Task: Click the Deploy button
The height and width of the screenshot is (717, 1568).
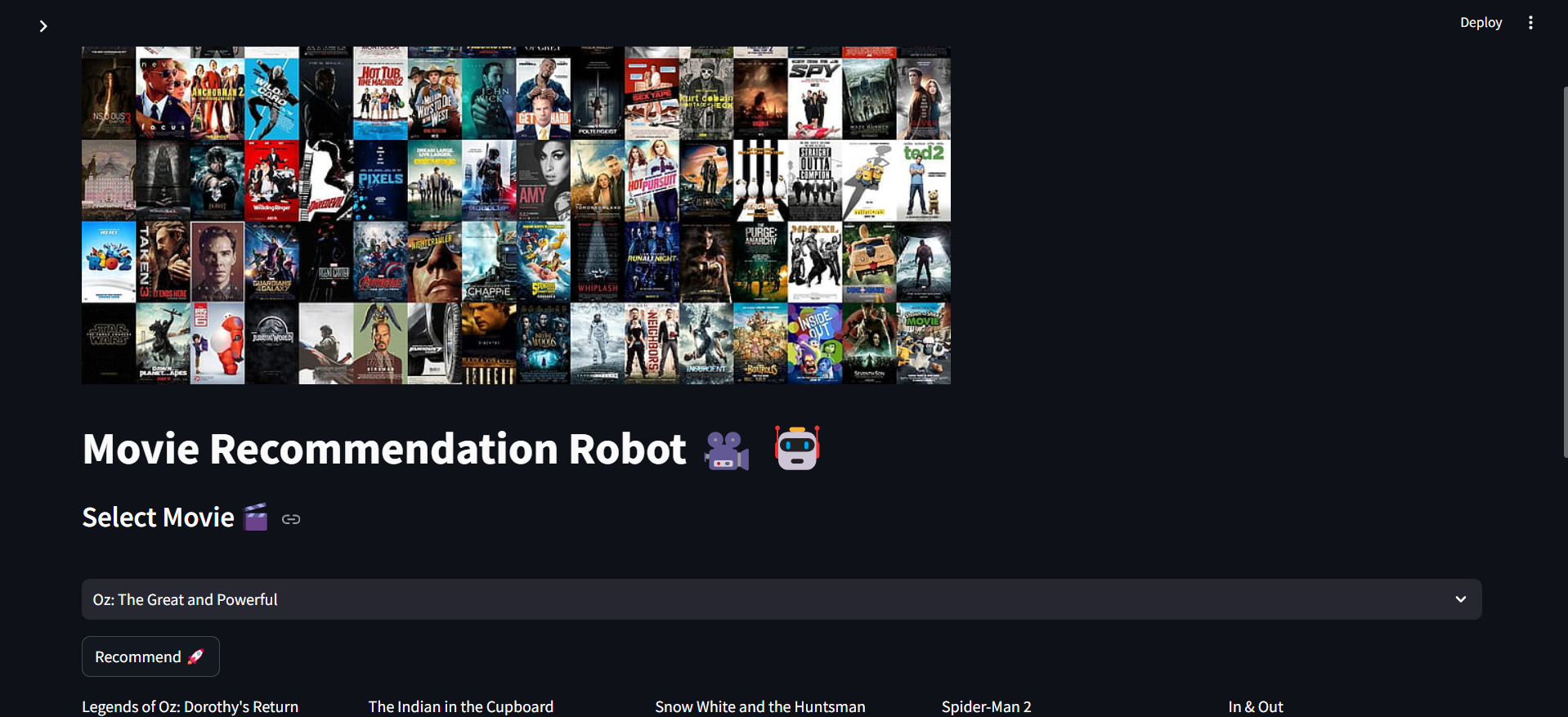Action: pyautogui.click(x=1481, y=23)
